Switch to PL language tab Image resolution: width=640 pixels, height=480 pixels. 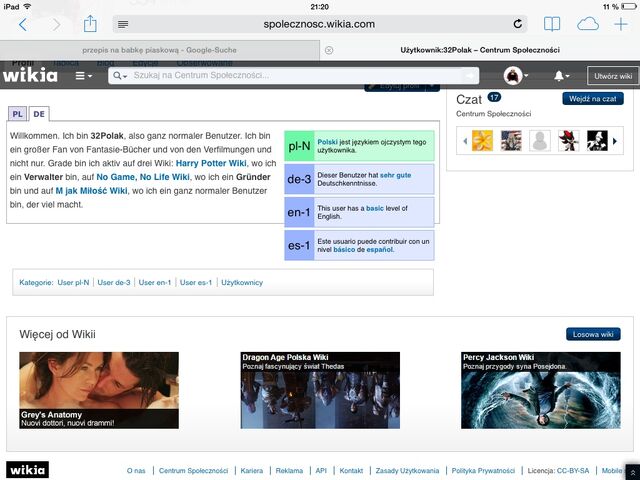click(18, 114)
